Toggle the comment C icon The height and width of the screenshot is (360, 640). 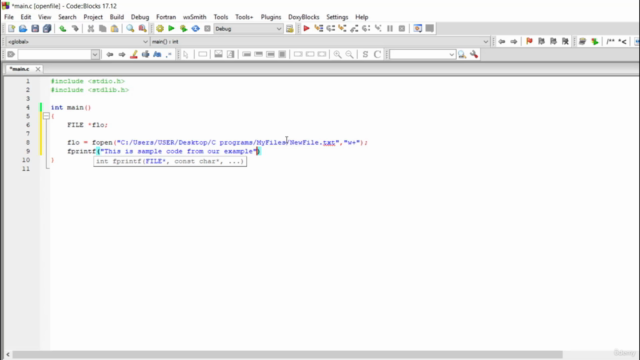378,54
